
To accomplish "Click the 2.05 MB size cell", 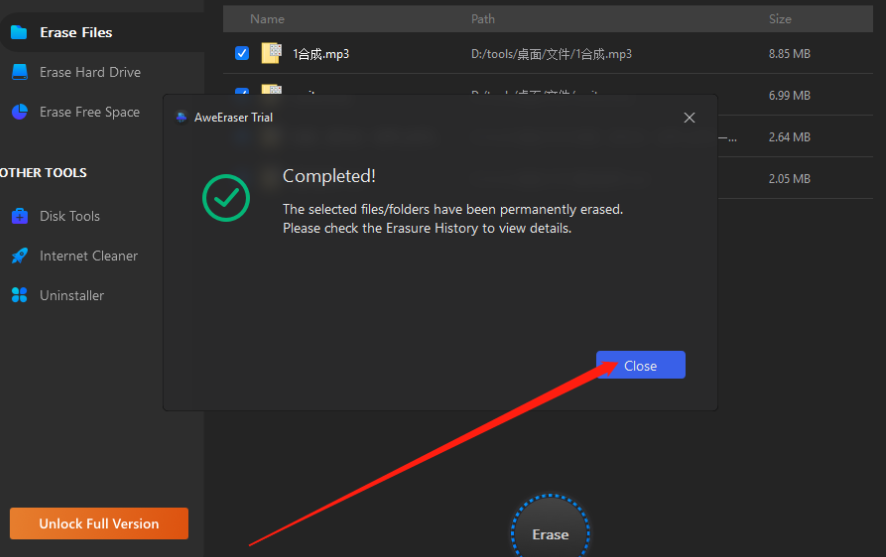I will (789, 179).
